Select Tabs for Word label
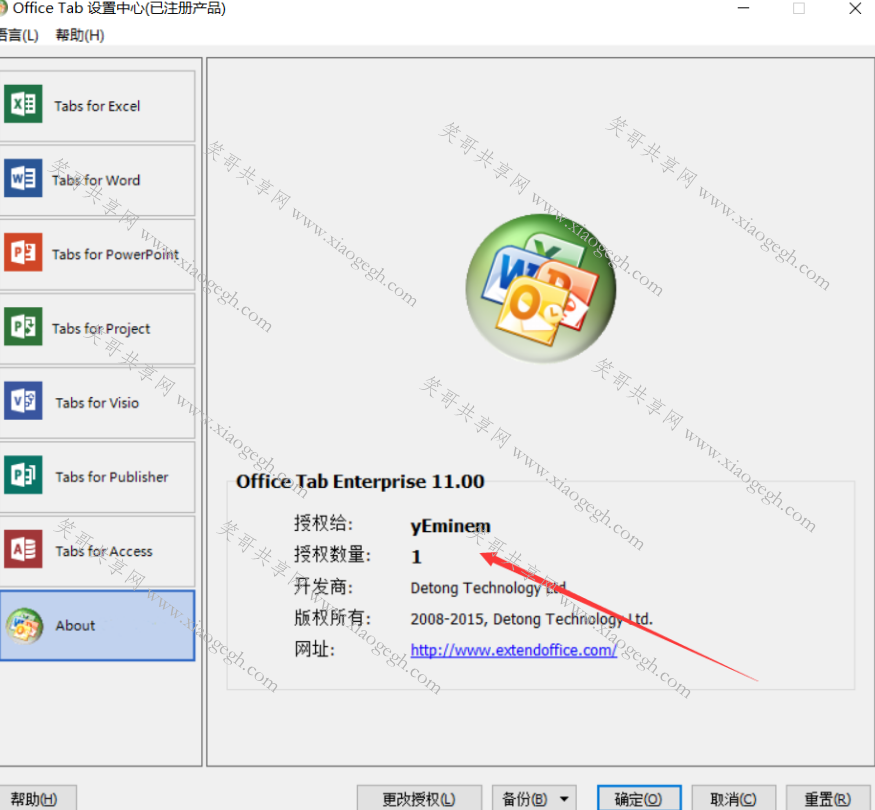 pos(96,180)
